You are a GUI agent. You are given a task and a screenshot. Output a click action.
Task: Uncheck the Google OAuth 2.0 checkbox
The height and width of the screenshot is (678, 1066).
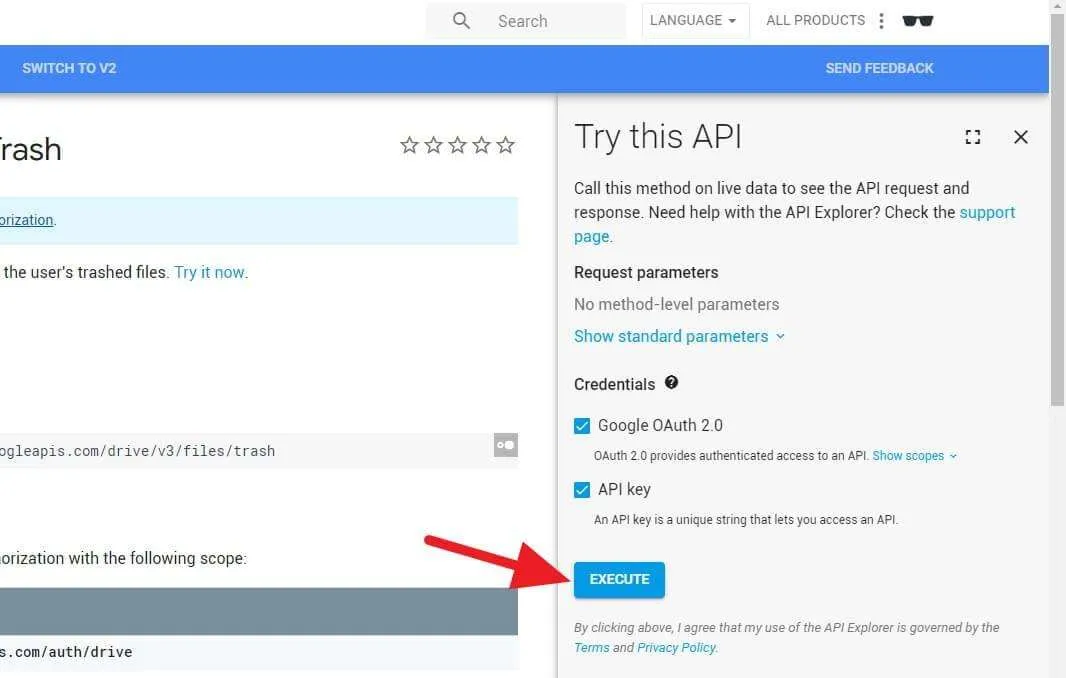click(582, 426)
